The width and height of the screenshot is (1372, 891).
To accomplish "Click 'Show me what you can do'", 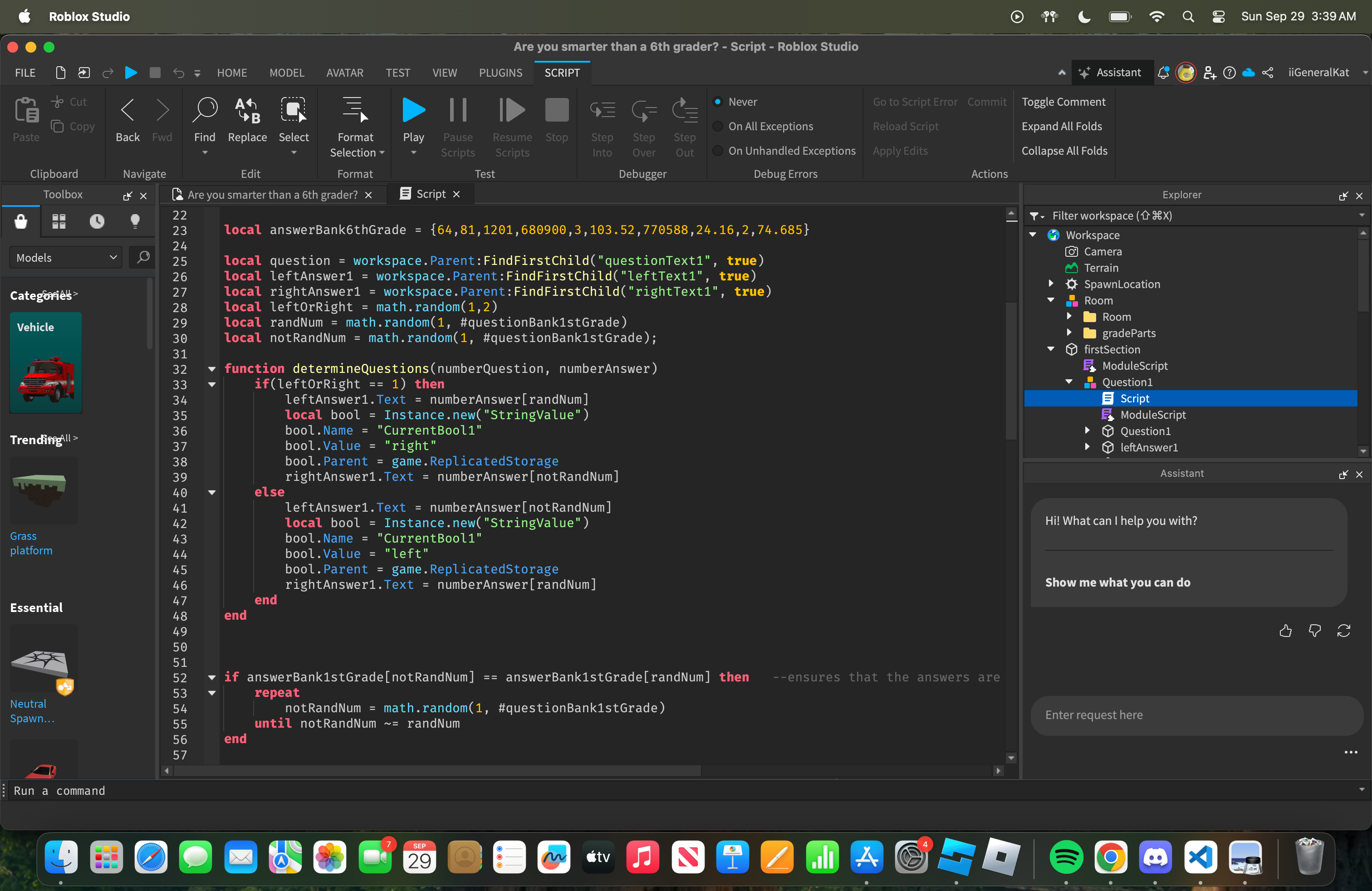I will click(x=1117, y=582).
